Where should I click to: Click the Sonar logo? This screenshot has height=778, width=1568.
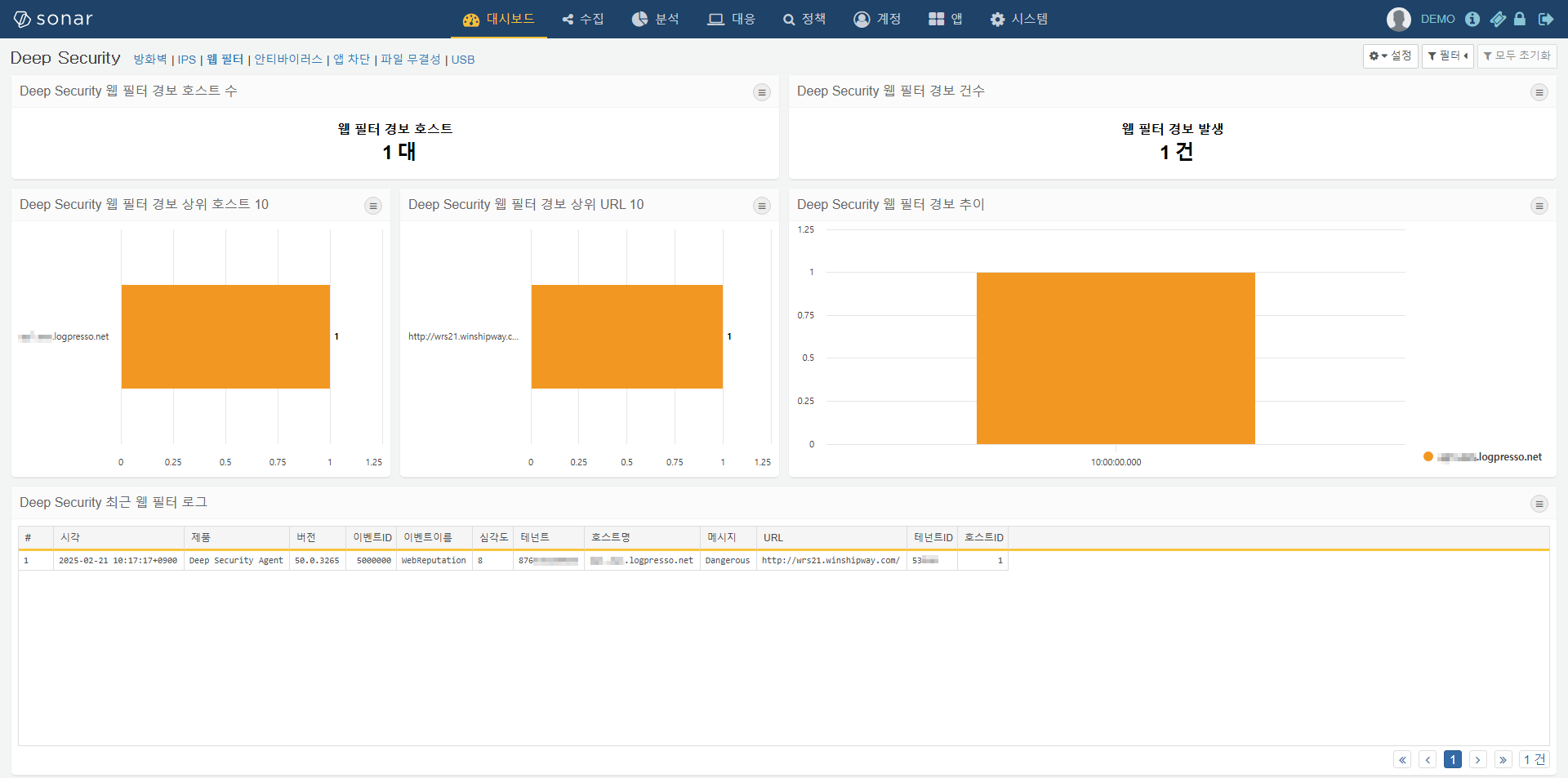(53, 19)
